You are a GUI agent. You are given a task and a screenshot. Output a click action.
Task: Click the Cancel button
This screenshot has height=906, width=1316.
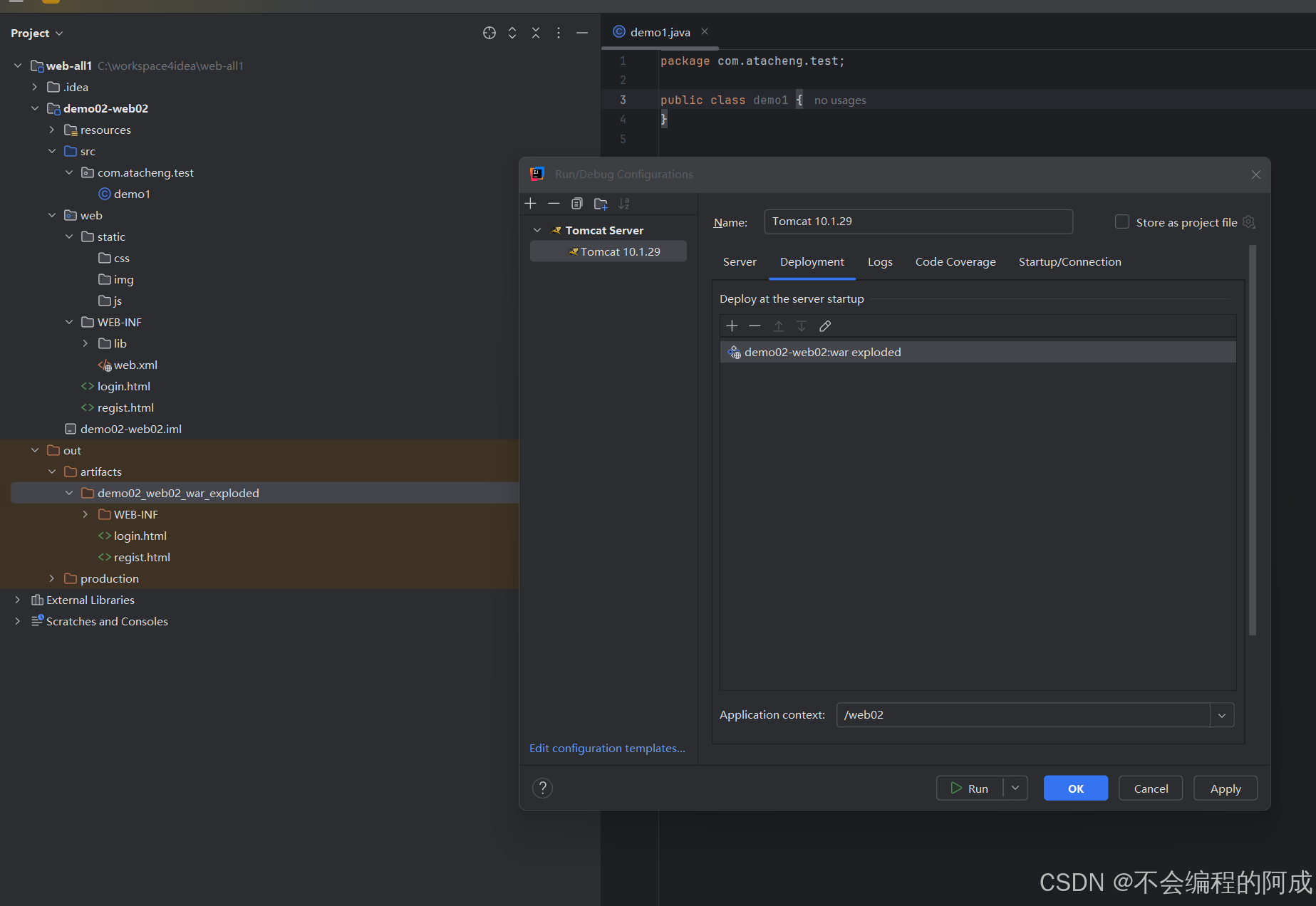click(x=1151, y=788)
